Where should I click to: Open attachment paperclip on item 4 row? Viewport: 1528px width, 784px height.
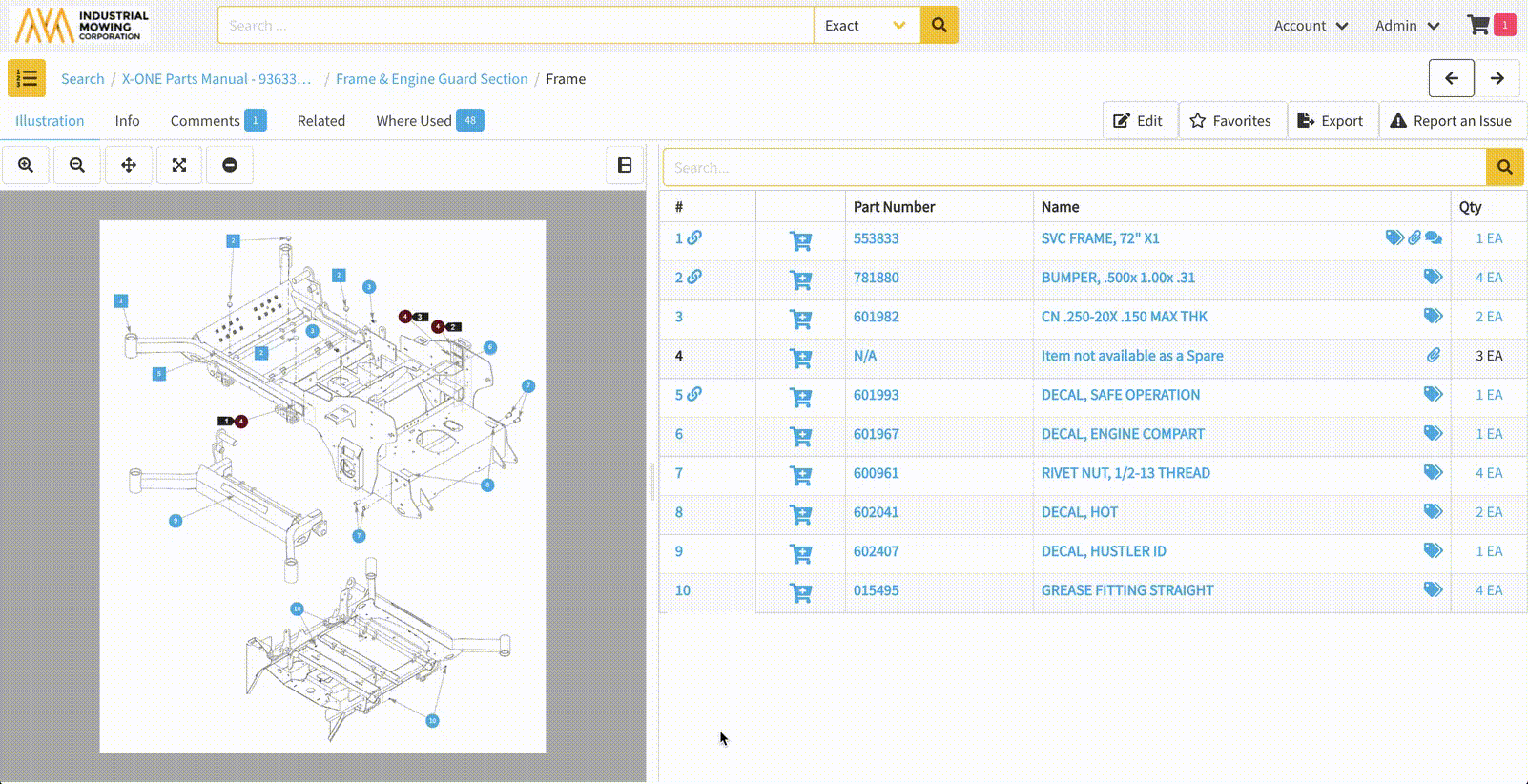[1433, 356]
